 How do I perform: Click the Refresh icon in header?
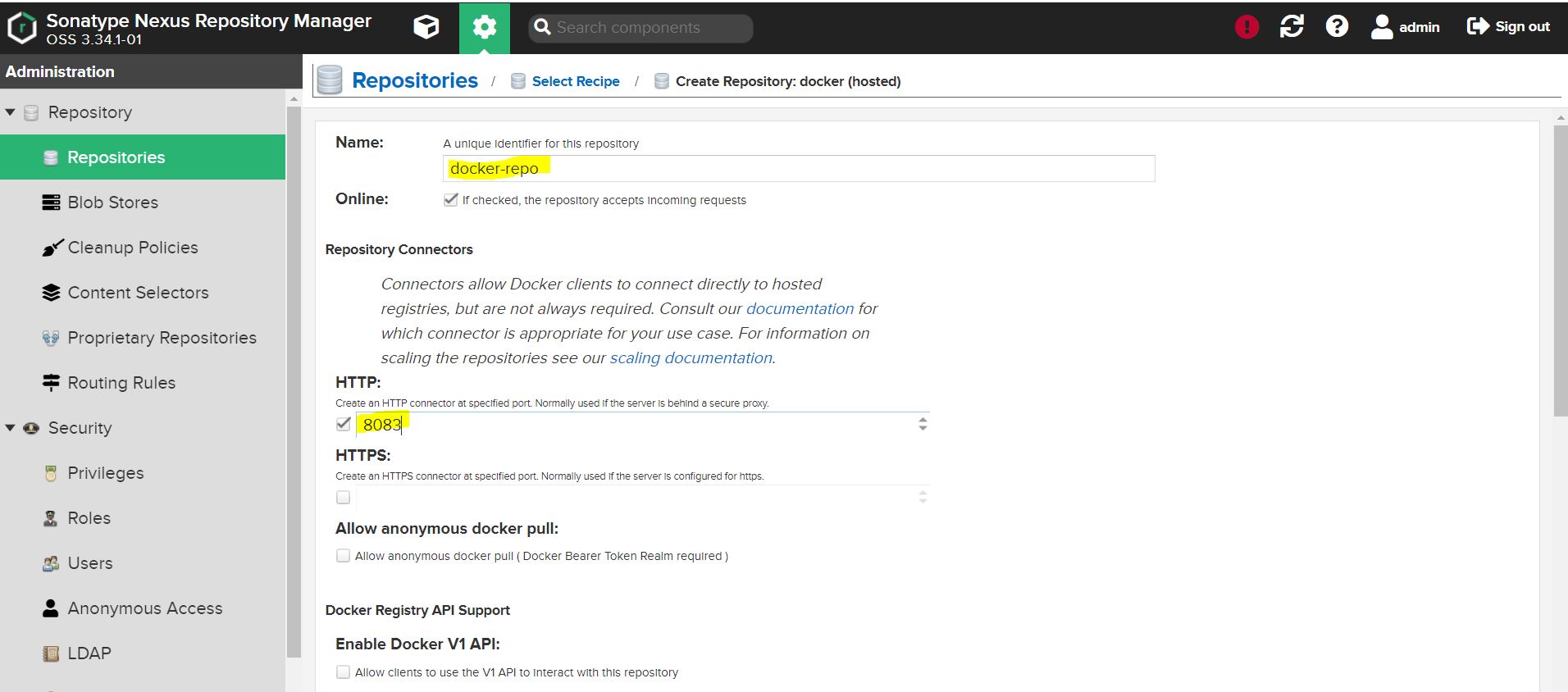point(1292,26)
